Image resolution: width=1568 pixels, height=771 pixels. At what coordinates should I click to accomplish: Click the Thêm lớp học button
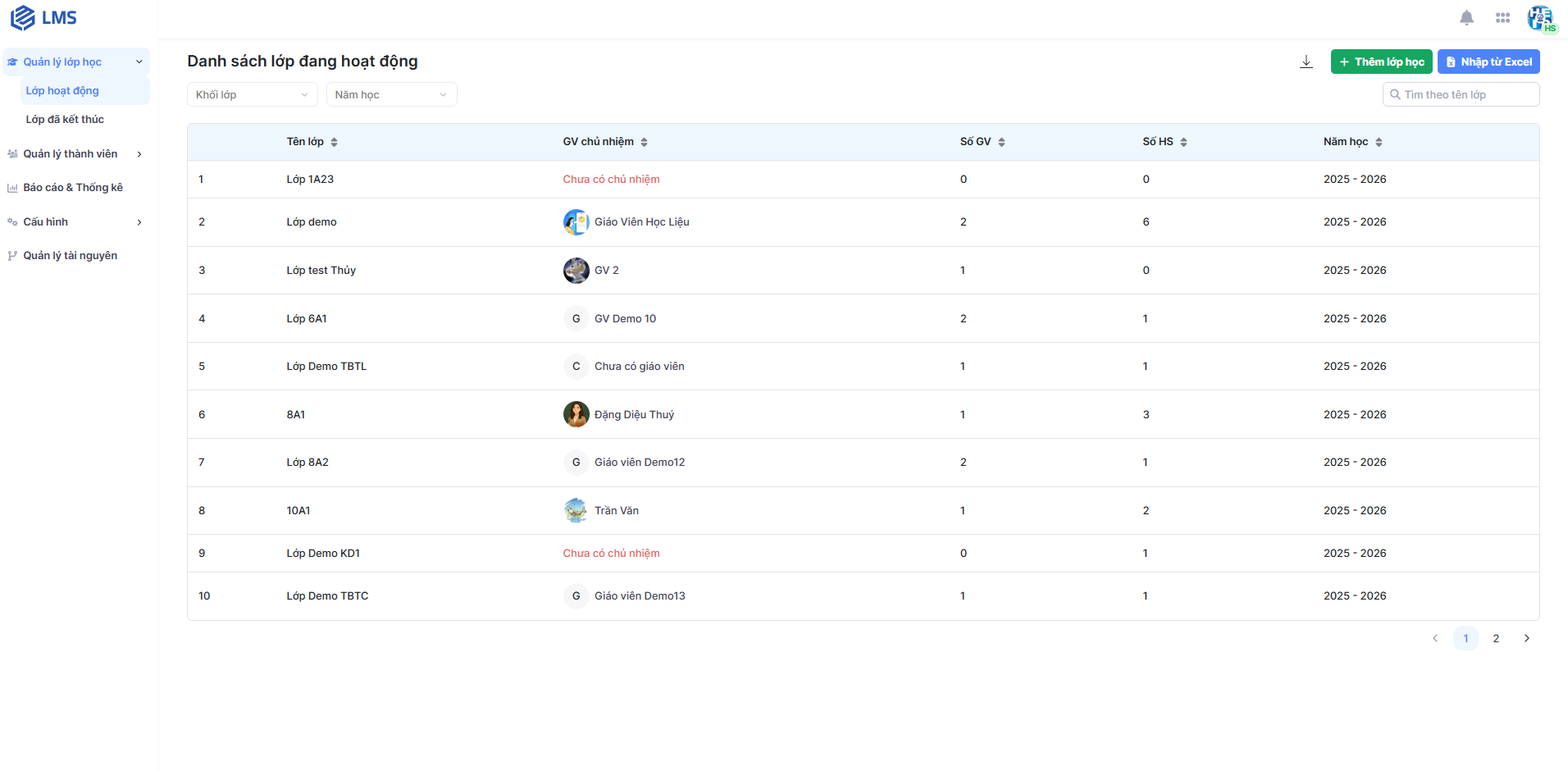pos(1381,62)
